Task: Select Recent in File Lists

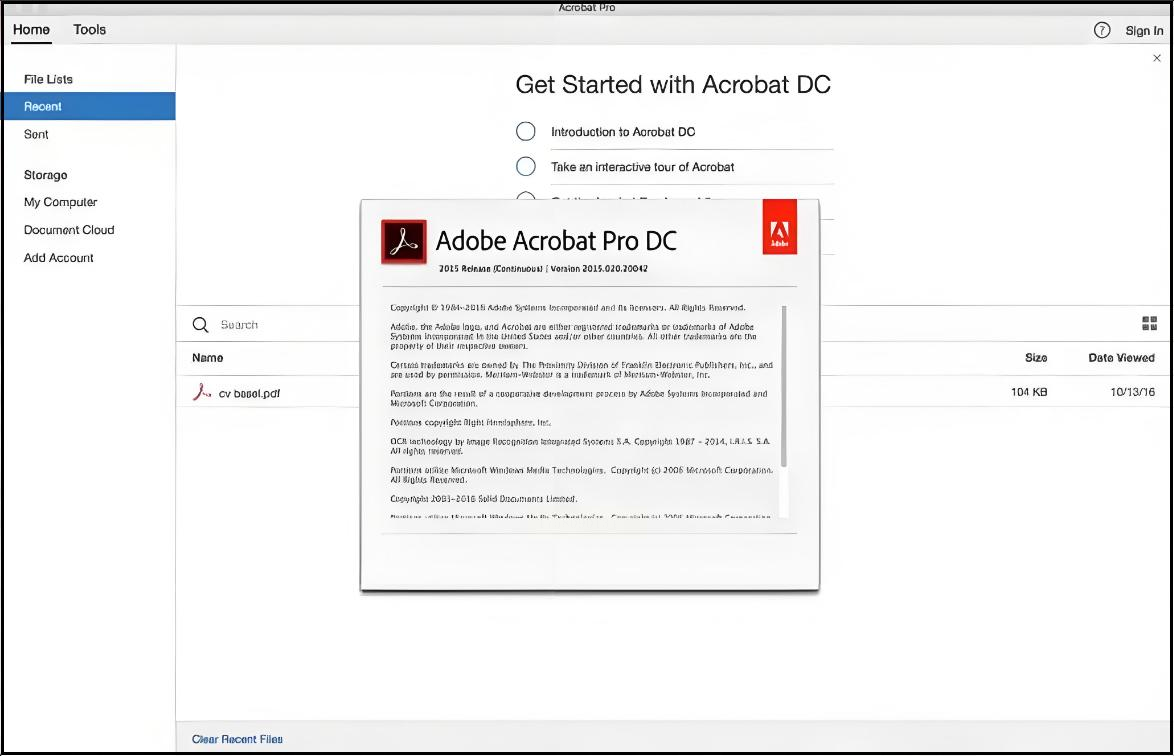Action: [88, 106]
